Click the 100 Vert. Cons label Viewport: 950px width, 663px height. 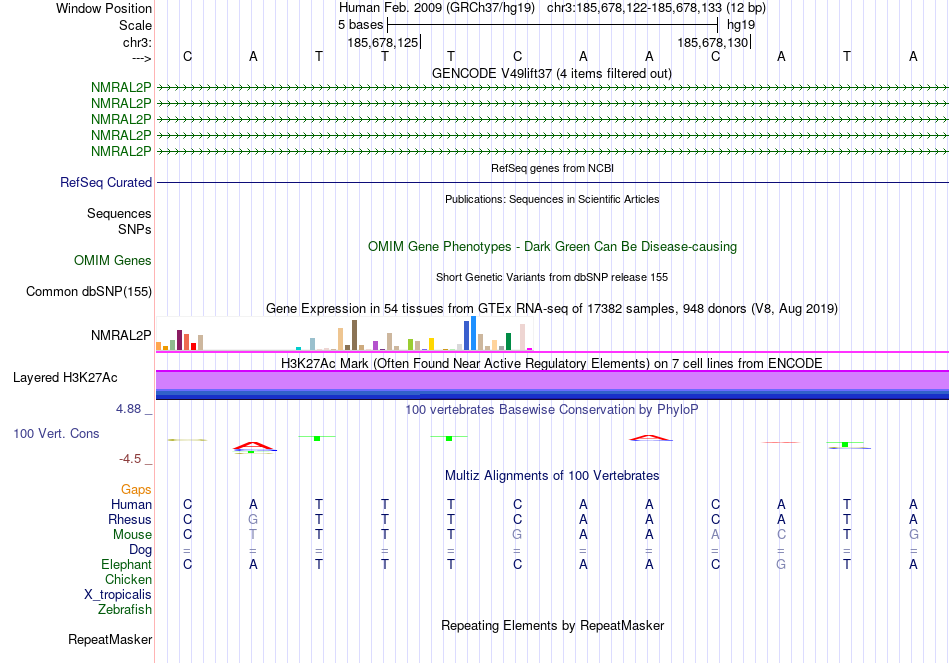[x=56, y=433]
